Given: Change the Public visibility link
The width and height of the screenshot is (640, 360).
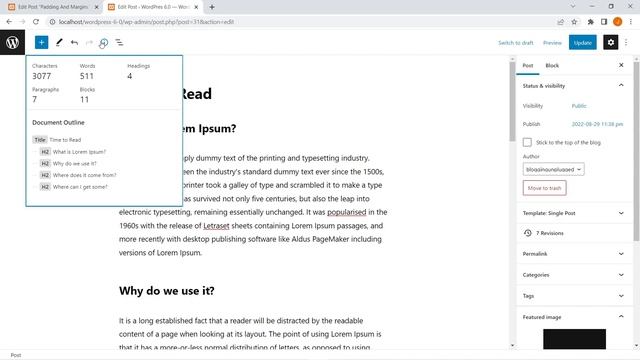Looking at the screenshot, I should (579, 106).
